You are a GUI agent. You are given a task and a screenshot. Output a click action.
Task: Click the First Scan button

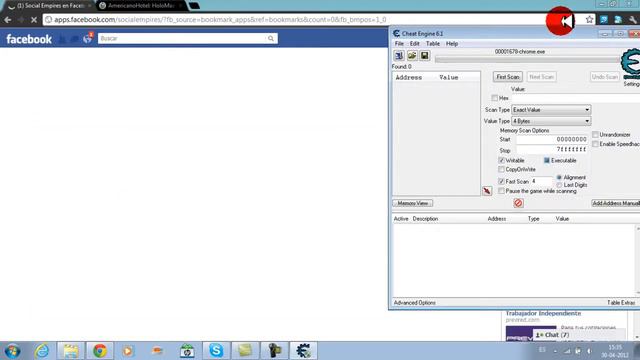[x=507, y=77]
